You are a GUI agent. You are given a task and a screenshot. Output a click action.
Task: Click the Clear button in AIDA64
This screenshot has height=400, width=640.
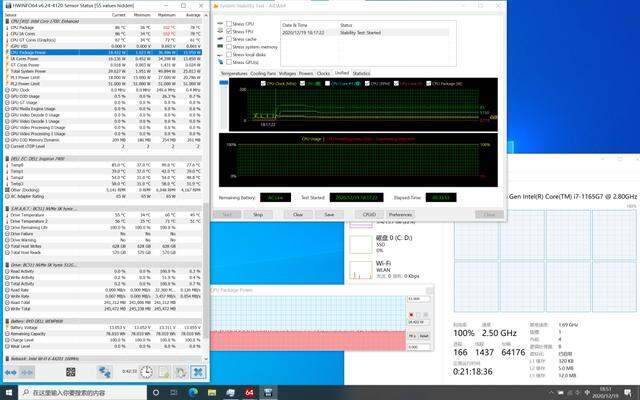(298, 215)
